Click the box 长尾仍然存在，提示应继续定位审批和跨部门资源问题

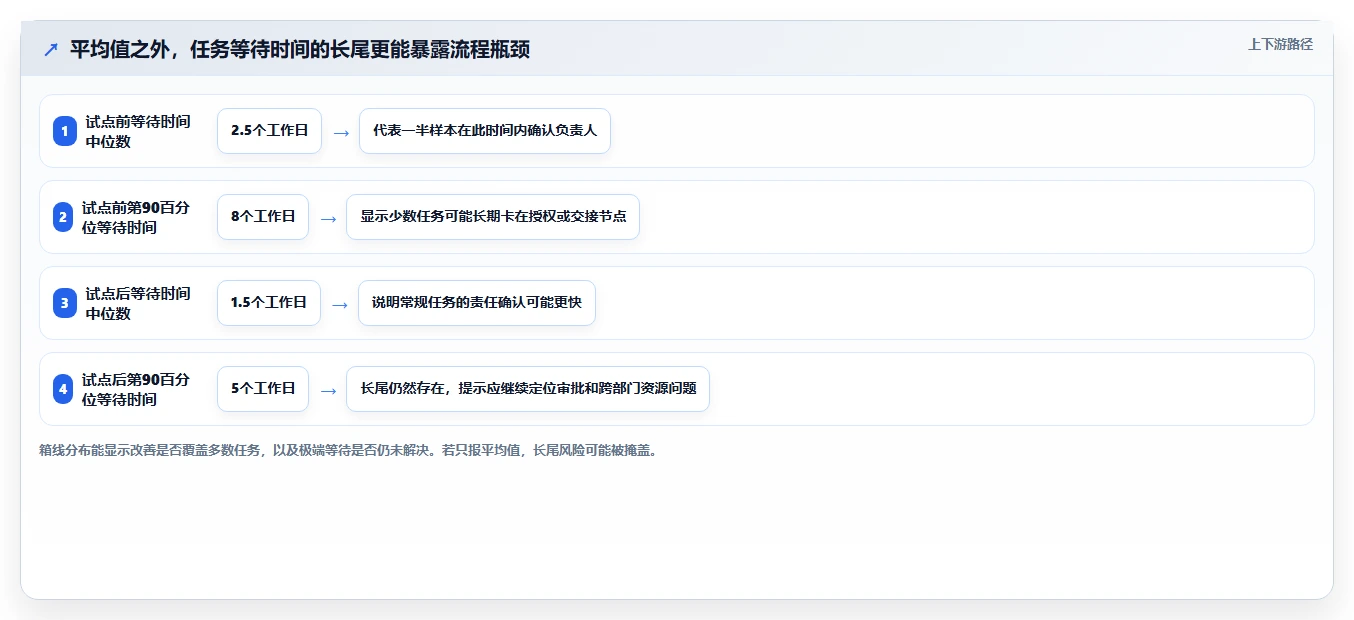528,389
